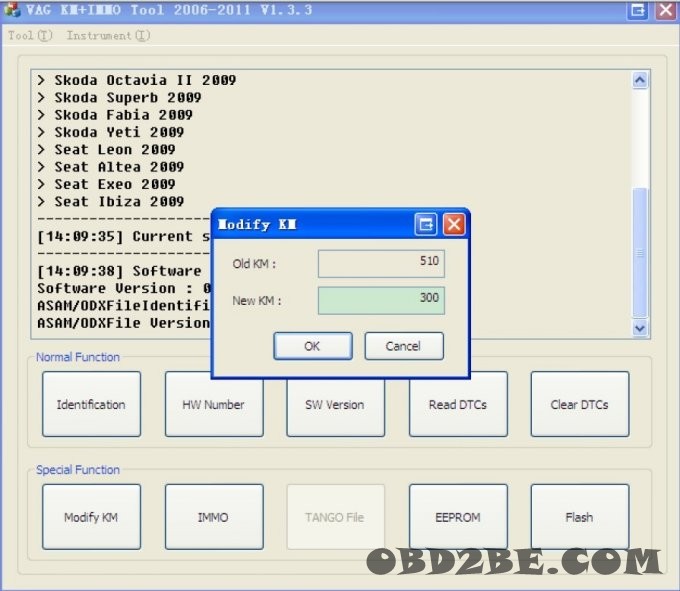
Task: Click the app icon in main title bar
Action: pyautogui.click(x=12, y=10)
